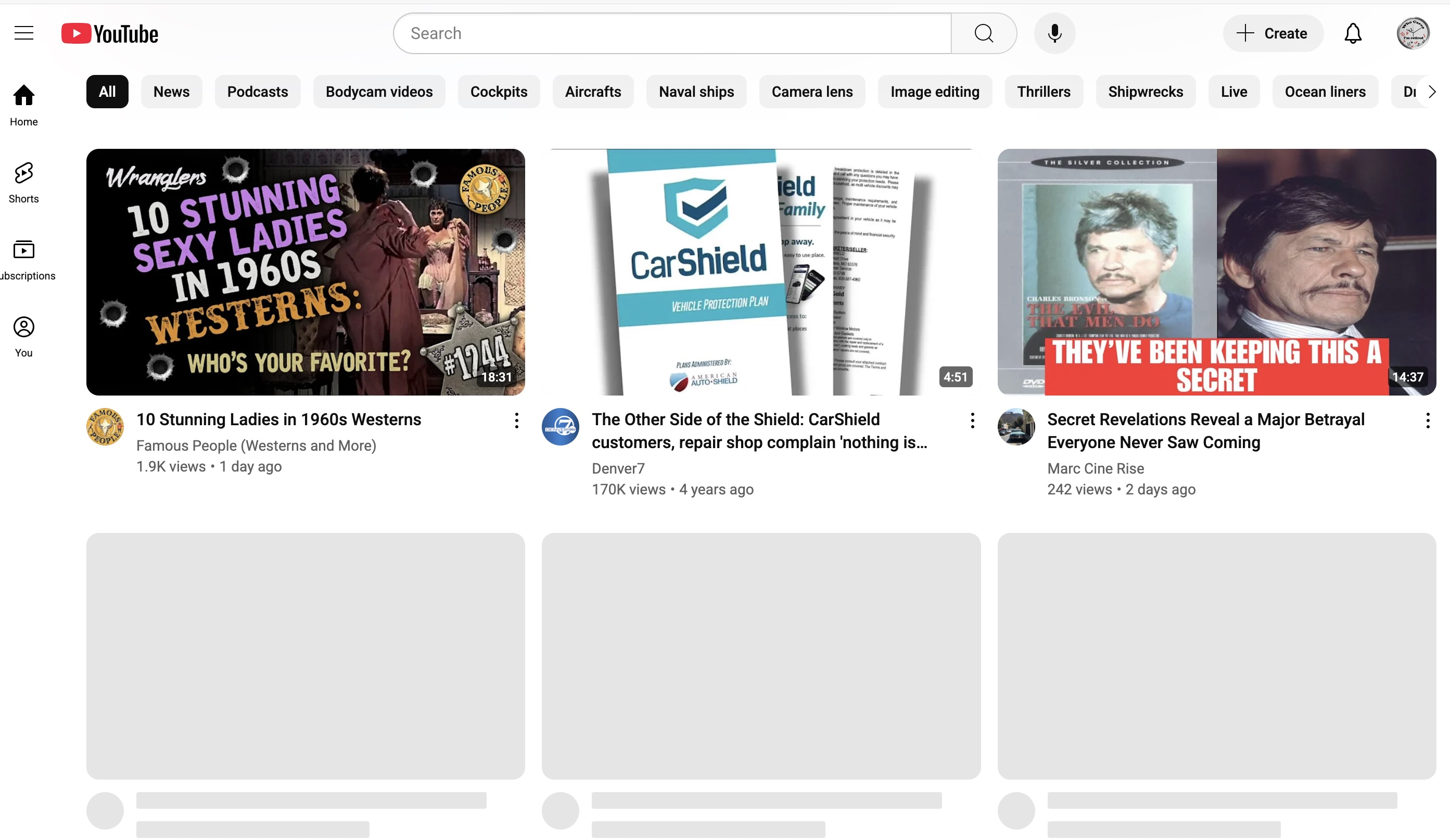Viewport: 1450px width, 840px height.
Task: Click the YouTube logo
Action: tap(110, 34)
